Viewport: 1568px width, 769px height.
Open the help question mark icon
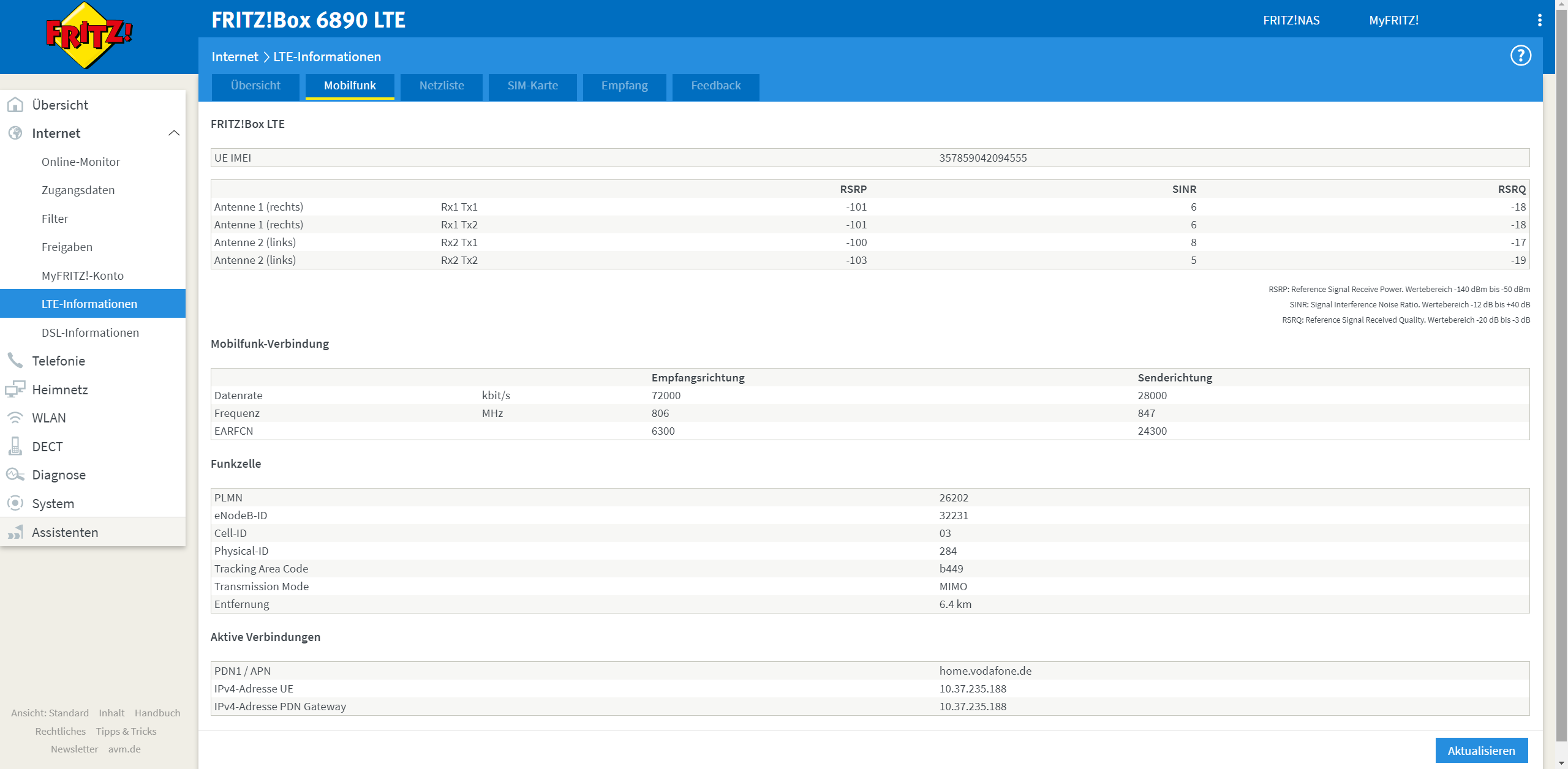1520,56
